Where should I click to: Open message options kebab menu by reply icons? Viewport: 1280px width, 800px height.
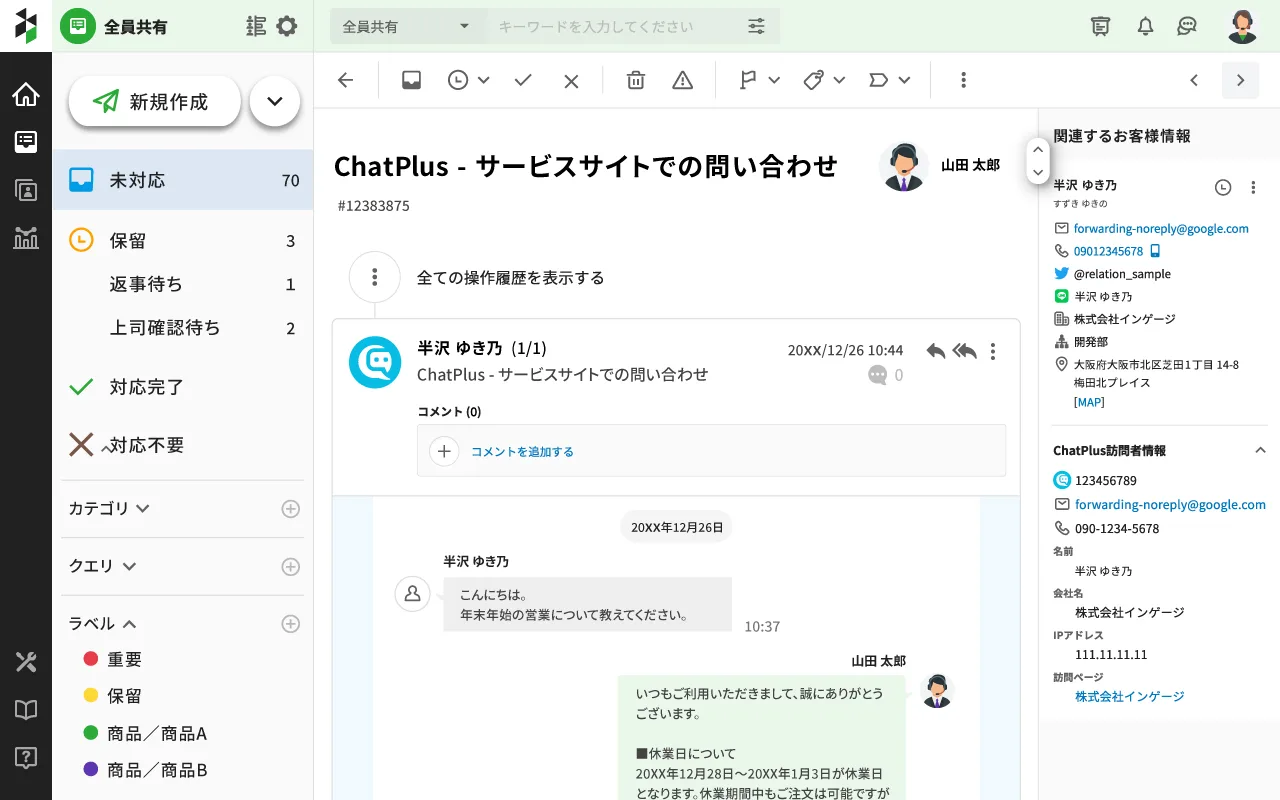point(993,351)
